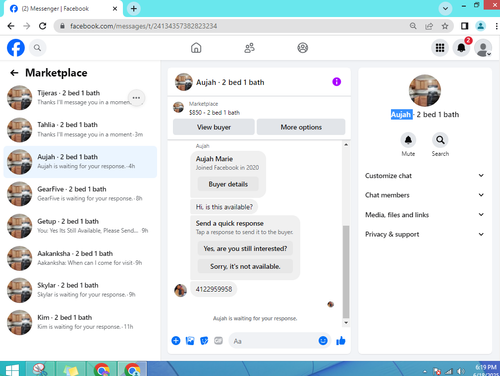
Task: Open a new browser tab
Action: tap(134, 8)
